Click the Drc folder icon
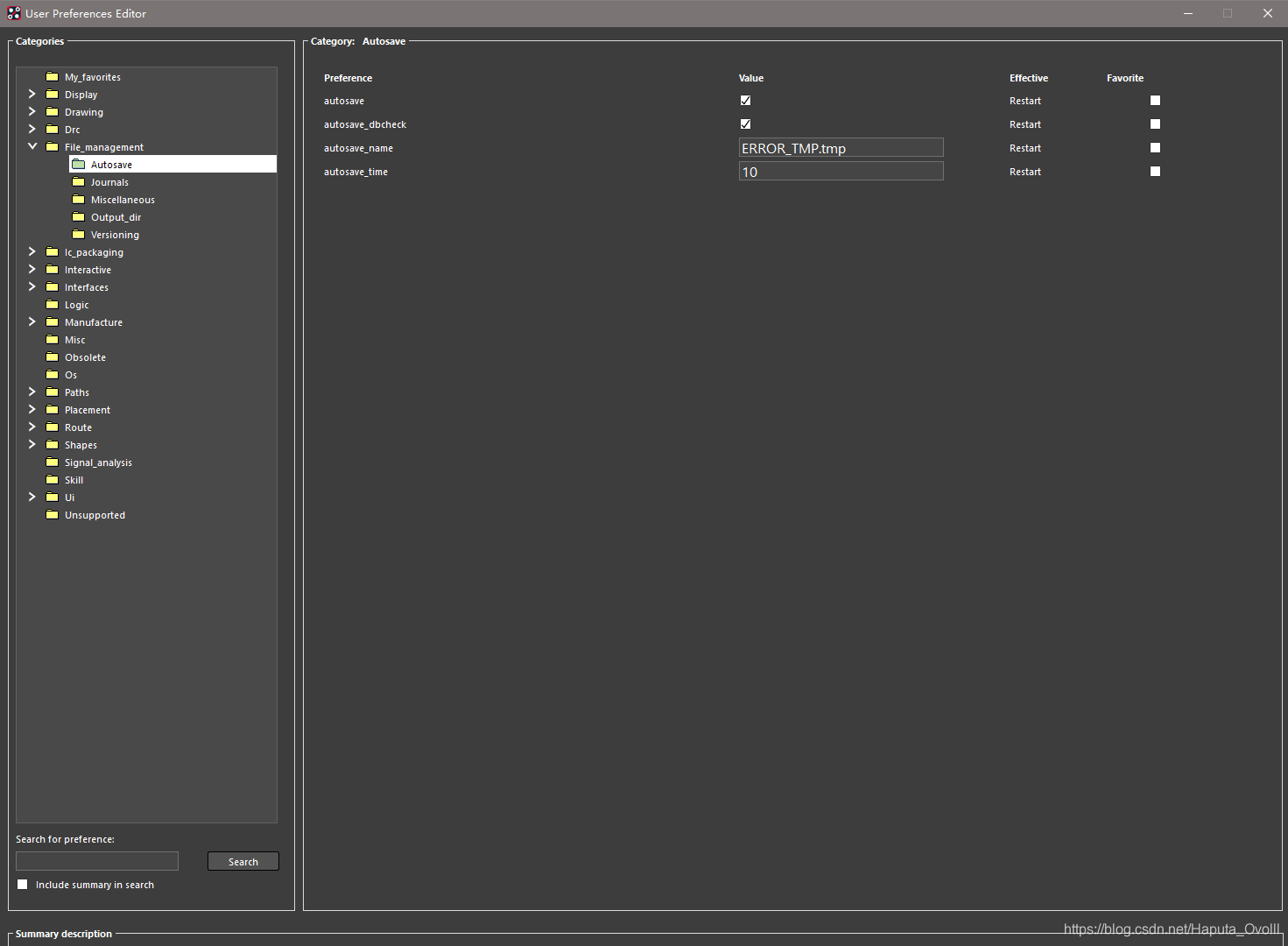 coord(52,130)
